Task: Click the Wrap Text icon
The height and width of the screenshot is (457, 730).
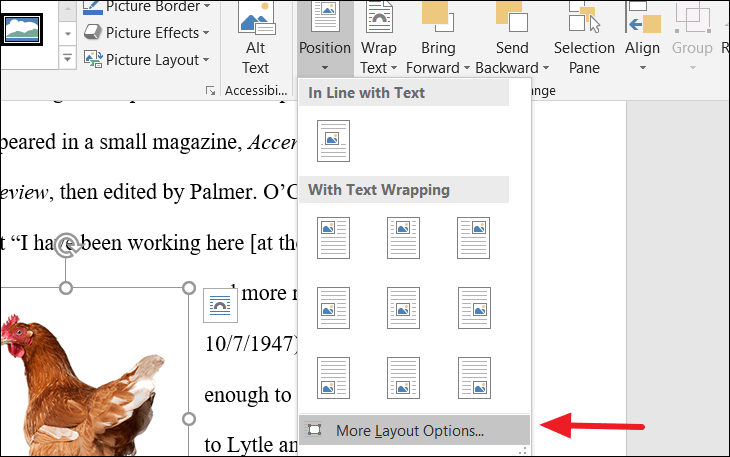Action: click(x=379, y=17)
